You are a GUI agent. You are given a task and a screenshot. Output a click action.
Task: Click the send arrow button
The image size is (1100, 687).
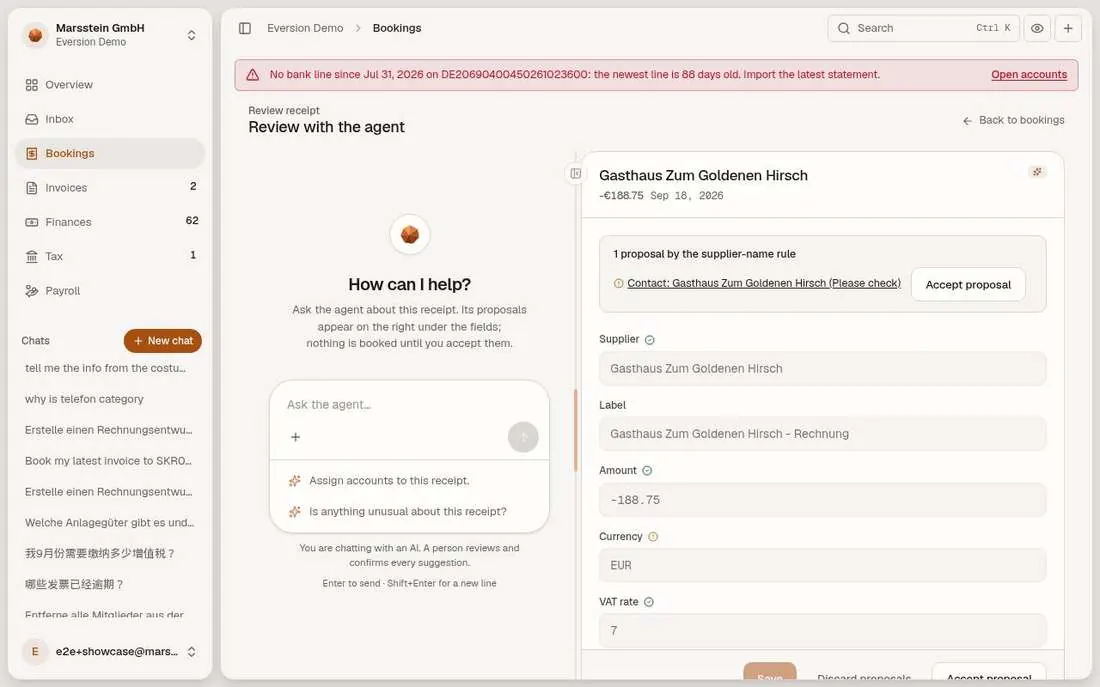pos(523,437)
